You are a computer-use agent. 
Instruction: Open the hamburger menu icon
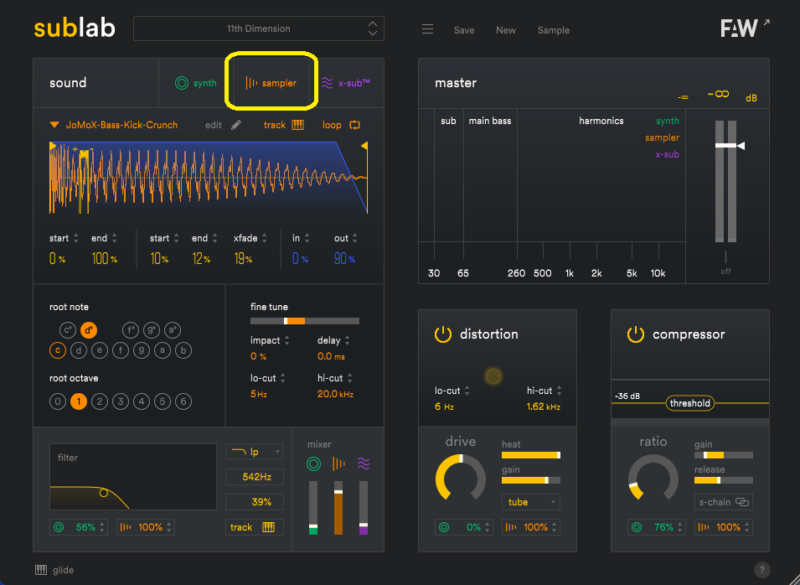(x=427, y=30)
